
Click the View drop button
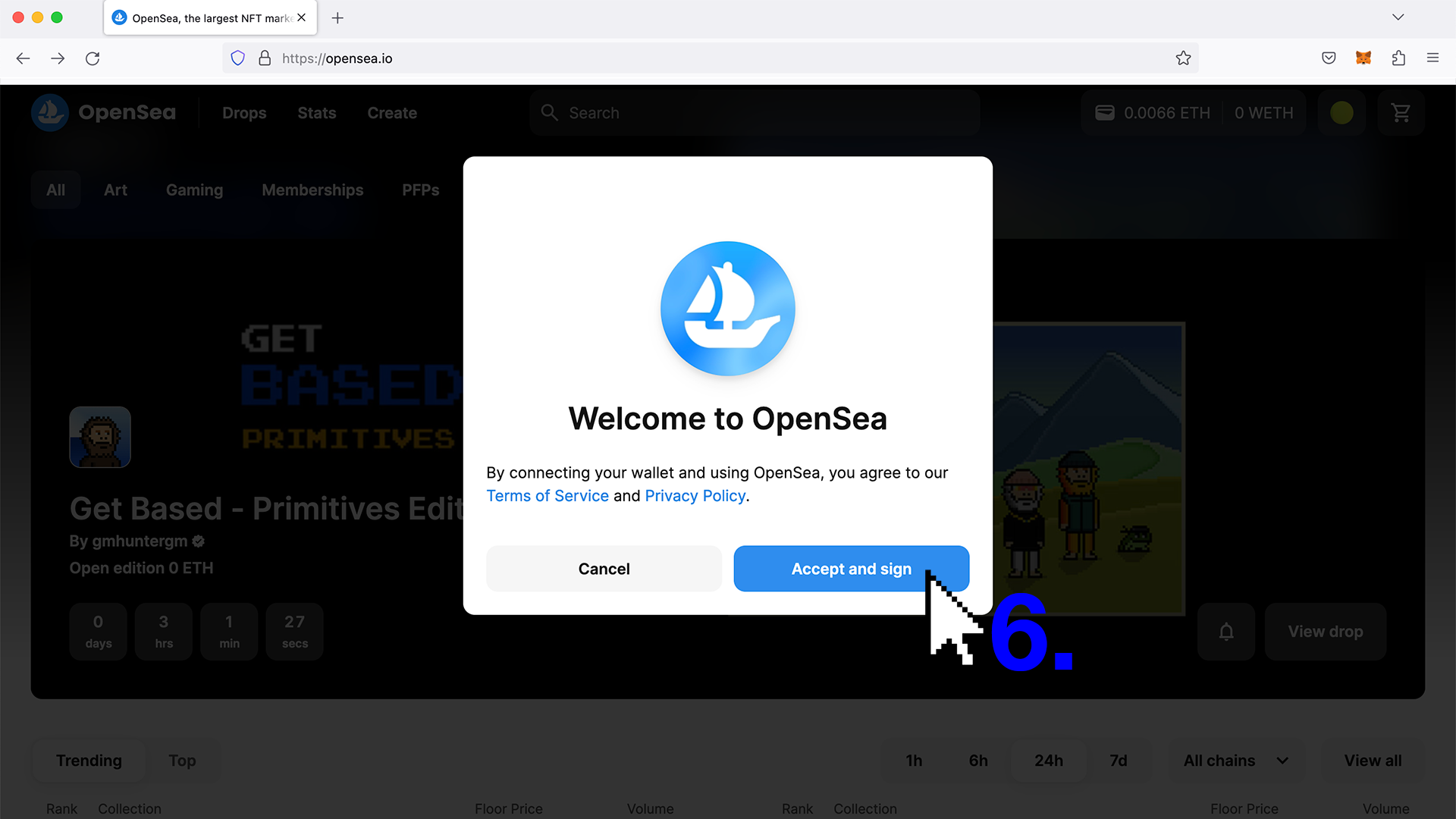pos(1326,632)
